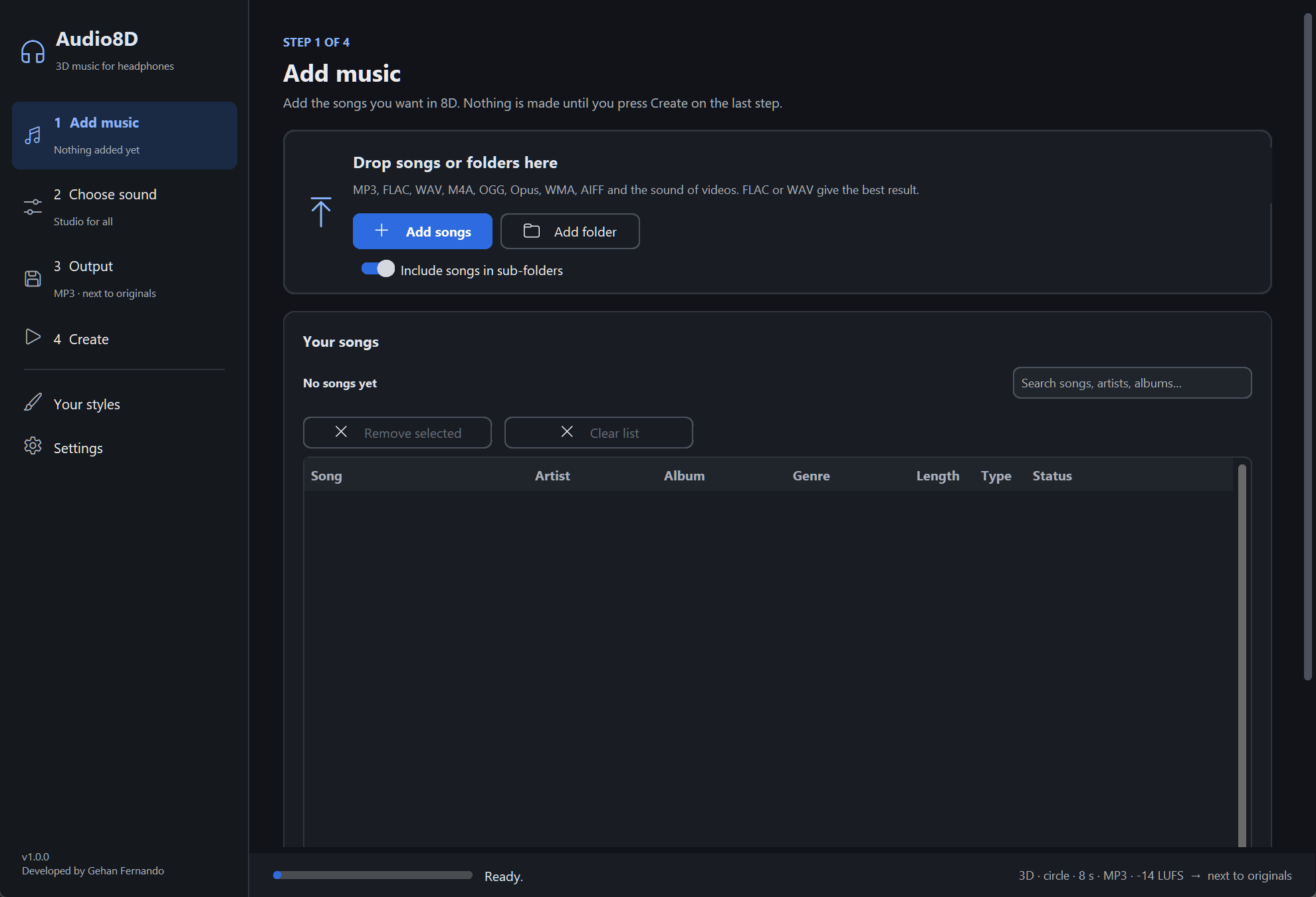The width and height of the screenshot is (1316, 897).
Task: Click the save disk icon beside Output
Action: coord(33,278)
